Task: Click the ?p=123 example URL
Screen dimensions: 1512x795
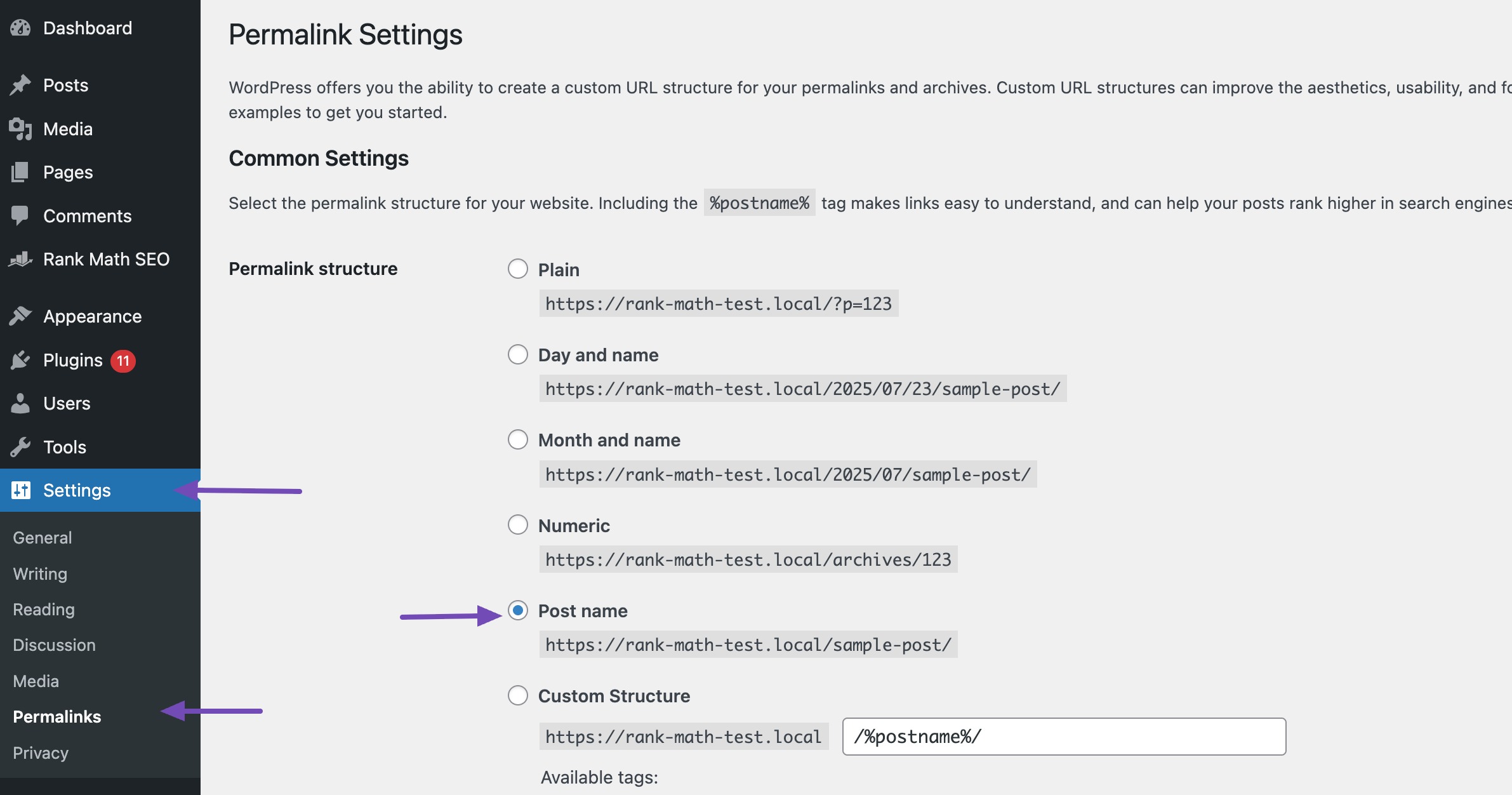Action: tap(719, 304)
